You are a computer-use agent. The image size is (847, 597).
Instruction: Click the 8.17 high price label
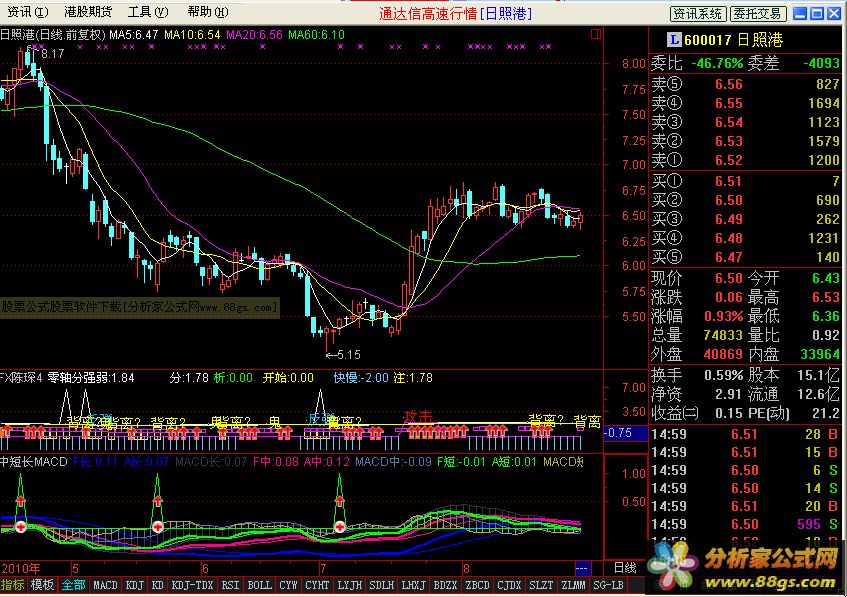point(52,53)
